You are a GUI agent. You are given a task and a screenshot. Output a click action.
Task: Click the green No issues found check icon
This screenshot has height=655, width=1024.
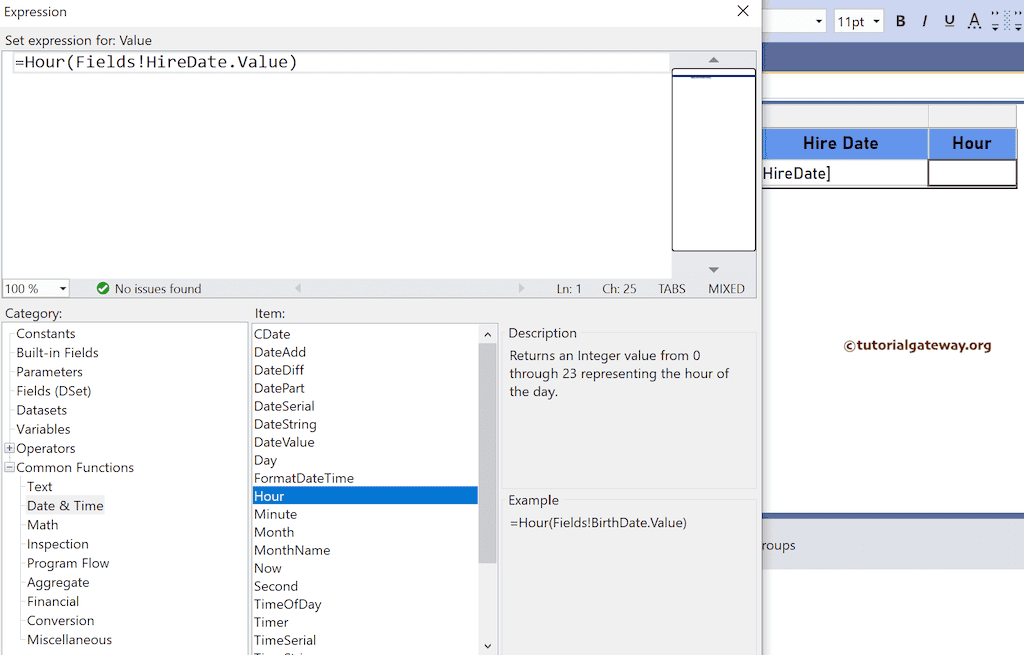pyautogui.click(x=103, y=288)
